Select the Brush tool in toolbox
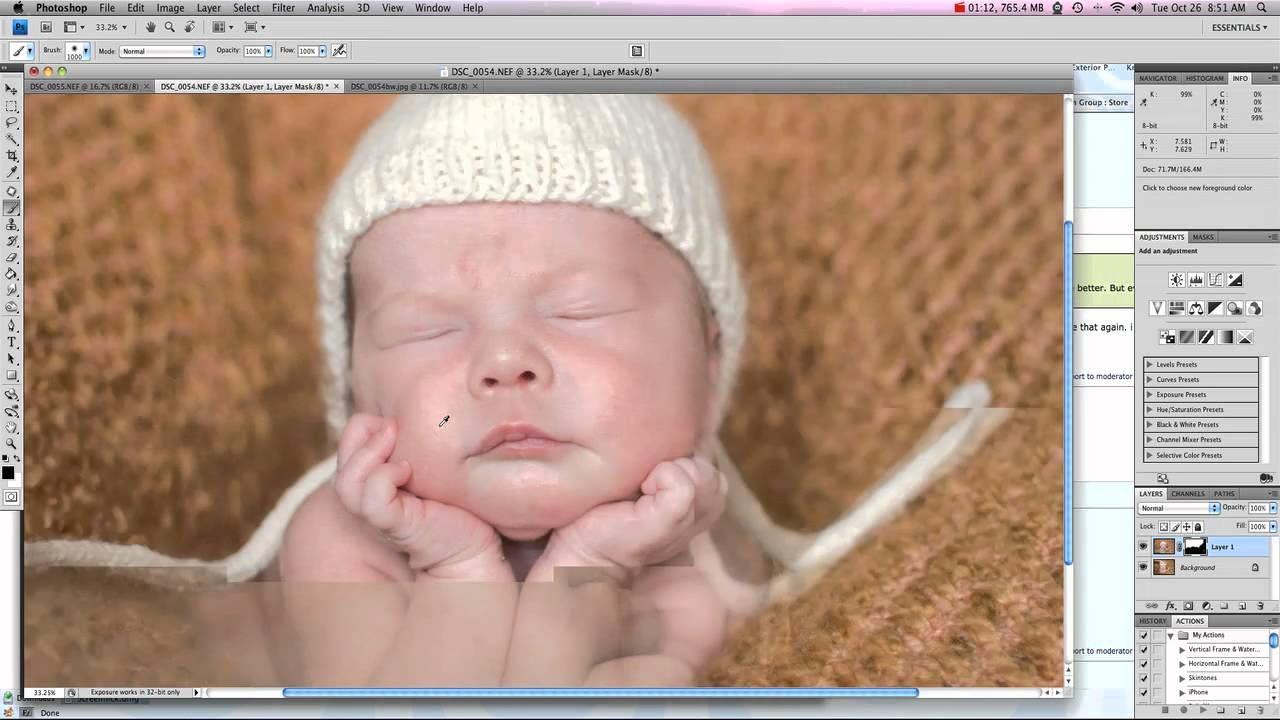This screenshot has width=1280, height=720. click(12, 208)
